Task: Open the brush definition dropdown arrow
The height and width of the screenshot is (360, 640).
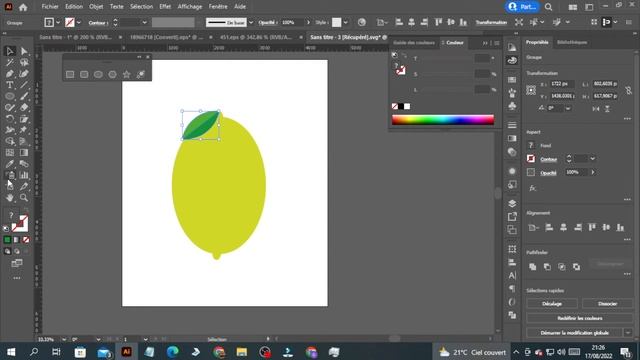Action: [x=251, y=22]
